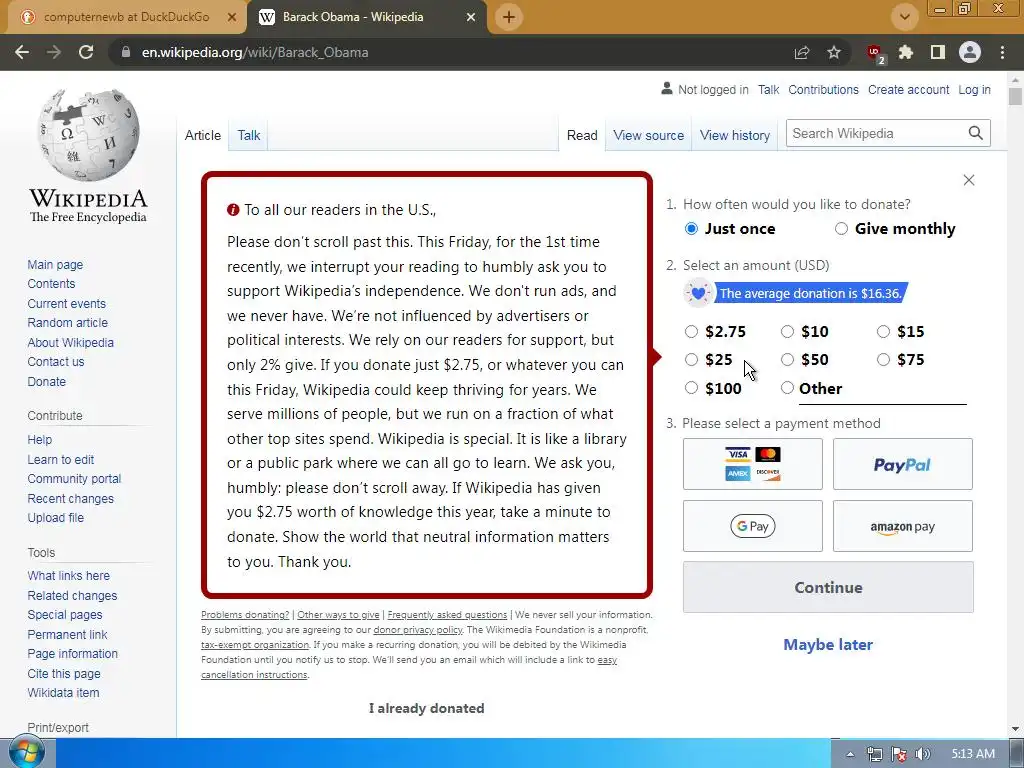Close the DuckDuckGo tab
Image resolution: width=1024 pixels, height=768 pixels.
tap(232, 18)
